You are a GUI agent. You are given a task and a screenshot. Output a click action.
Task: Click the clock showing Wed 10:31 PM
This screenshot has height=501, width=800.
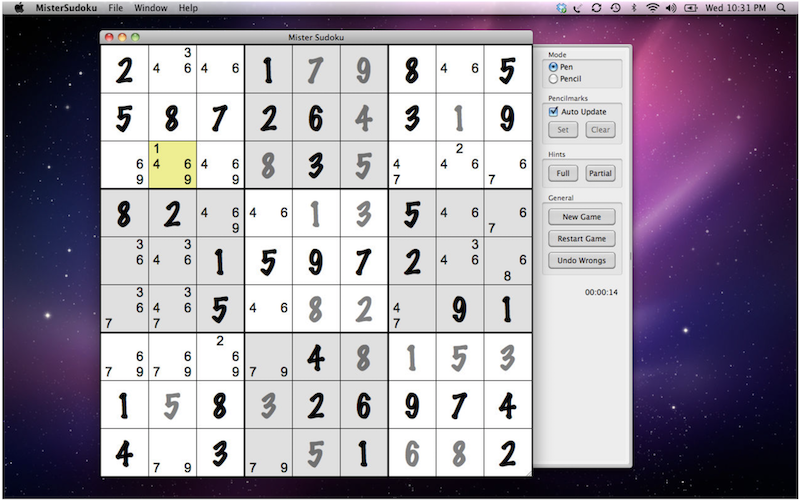tap(736, 8)
